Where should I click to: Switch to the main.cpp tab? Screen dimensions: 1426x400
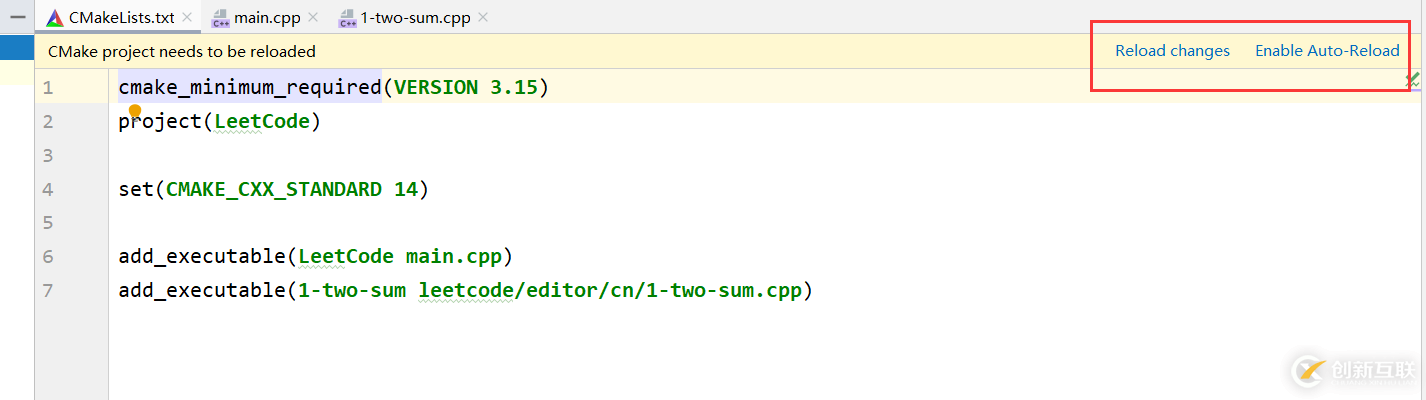267,18
